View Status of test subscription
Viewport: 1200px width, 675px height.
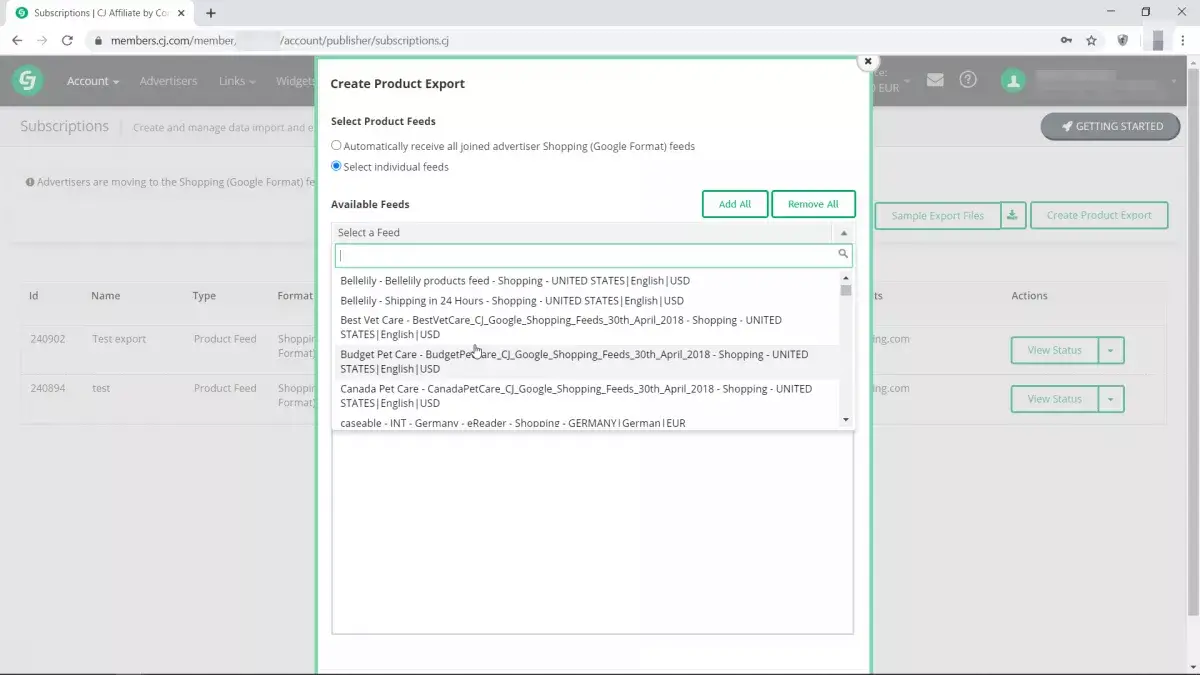click(1055, 399)
